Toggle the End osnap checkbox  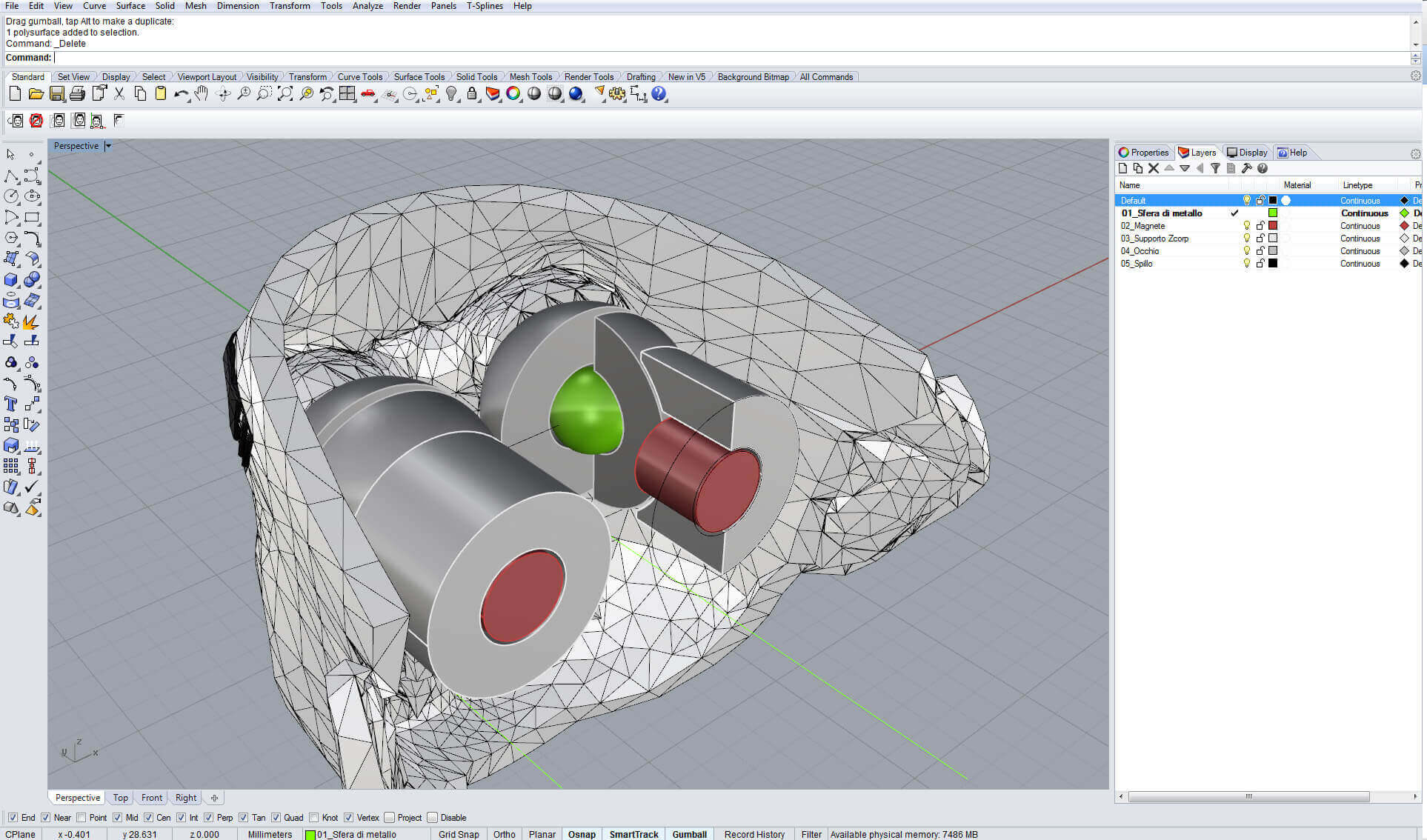13,818
